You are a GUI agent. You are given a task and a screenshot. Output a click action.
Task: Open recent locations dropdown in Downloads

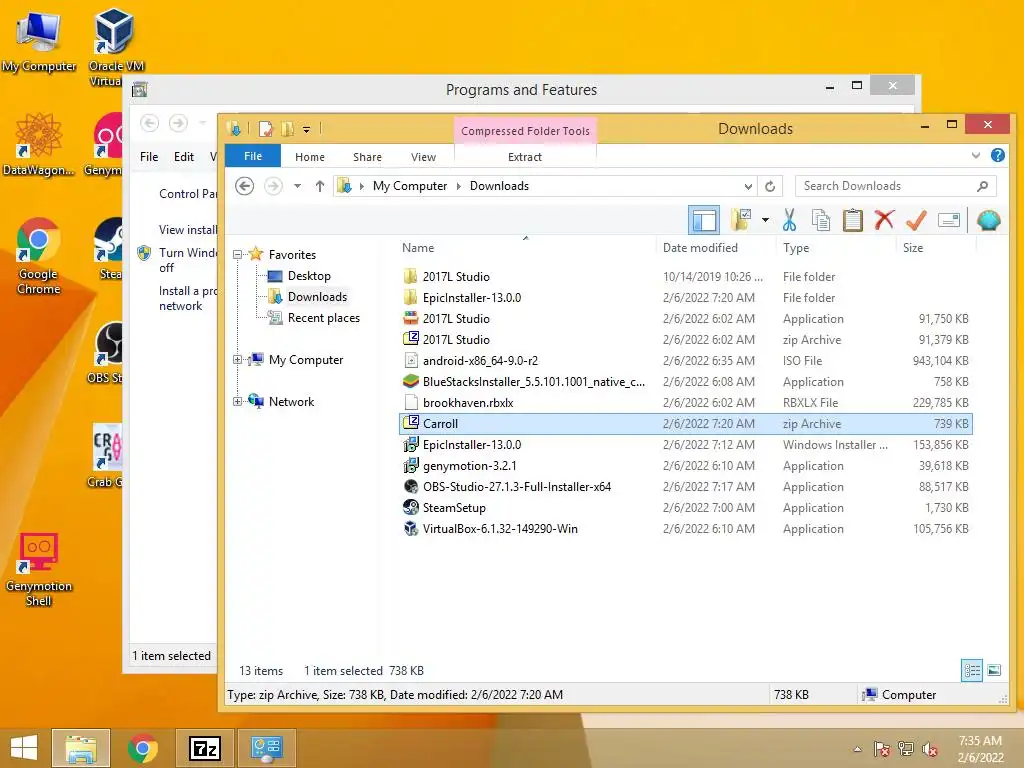[x=297, y=186]
